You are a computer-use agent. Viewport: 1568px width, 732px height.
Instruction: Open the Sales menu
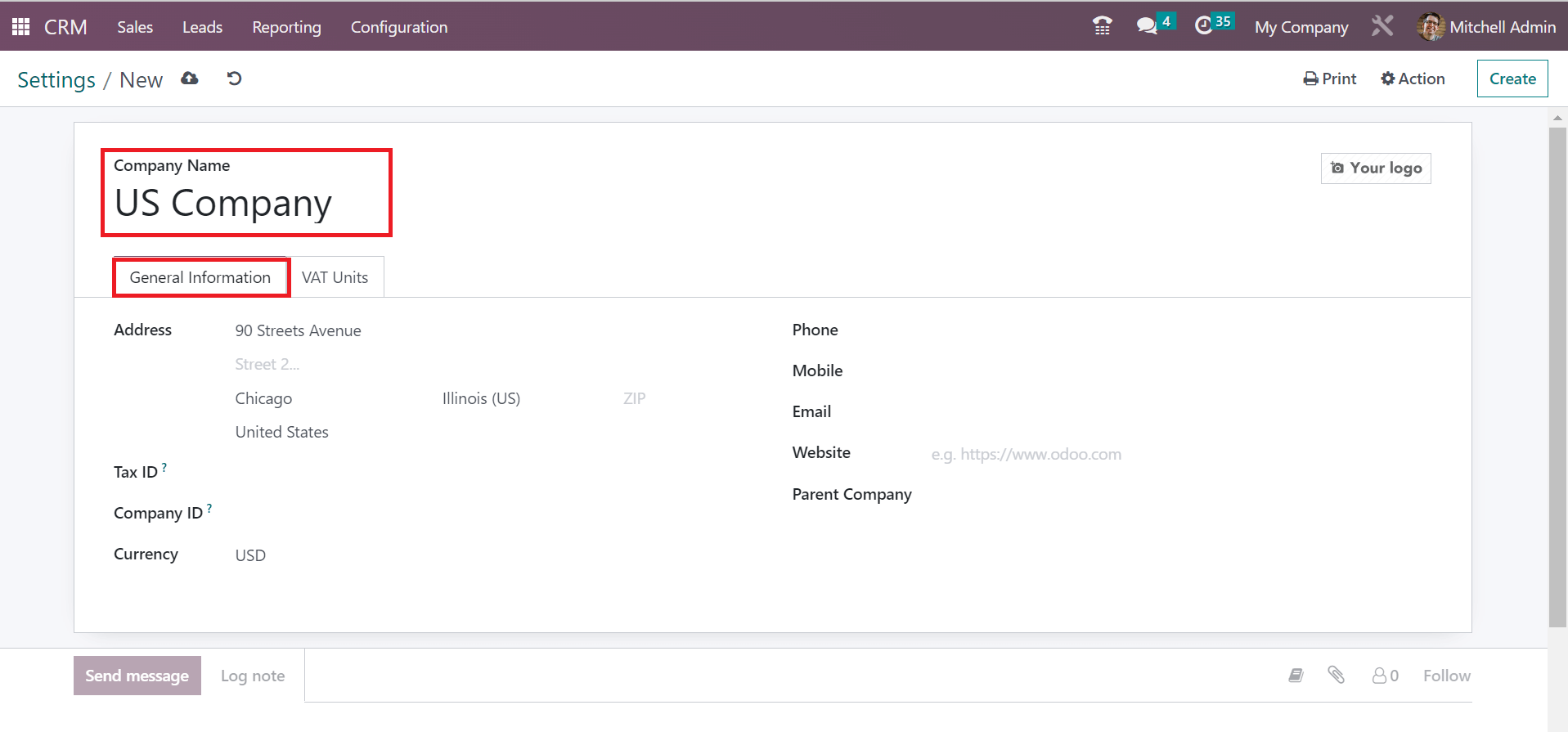coord(135,27)
